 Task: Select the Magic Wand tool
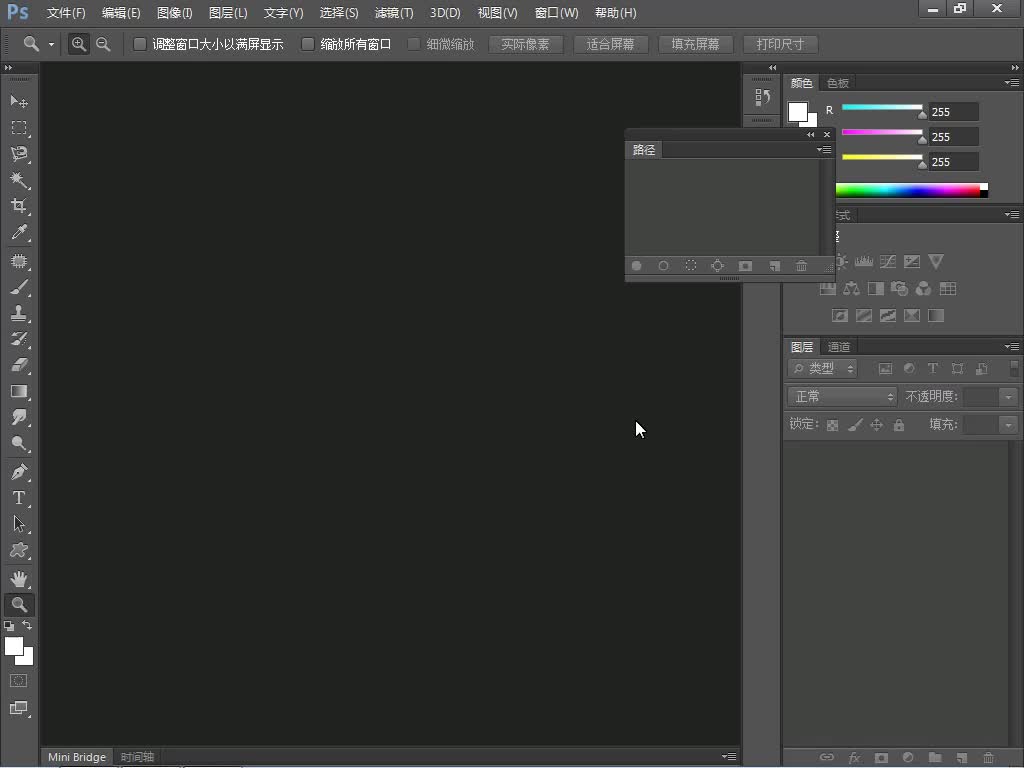click(19, 180)
